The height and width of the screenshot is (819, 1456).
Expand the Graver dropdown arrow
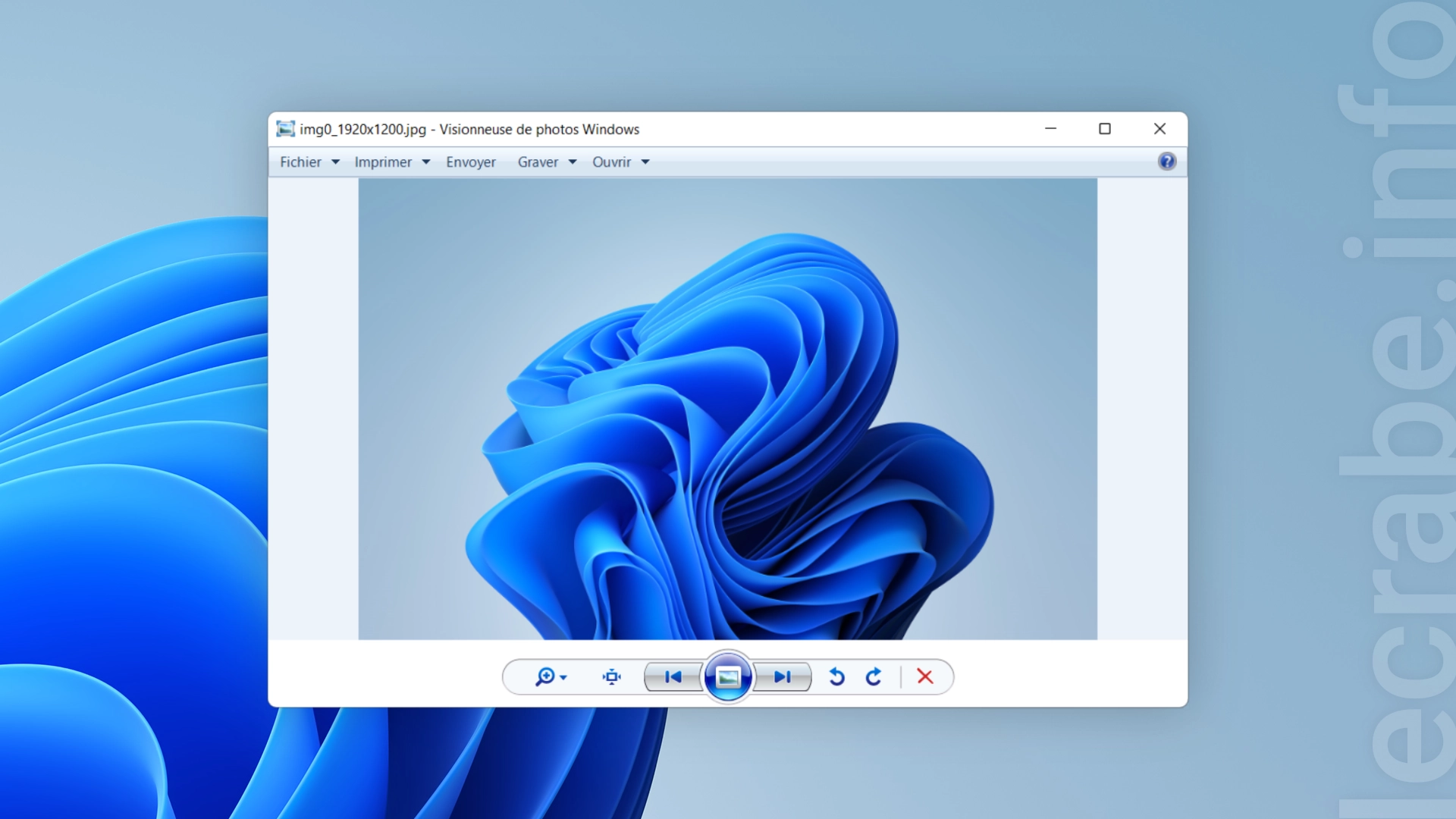point(573,162)
